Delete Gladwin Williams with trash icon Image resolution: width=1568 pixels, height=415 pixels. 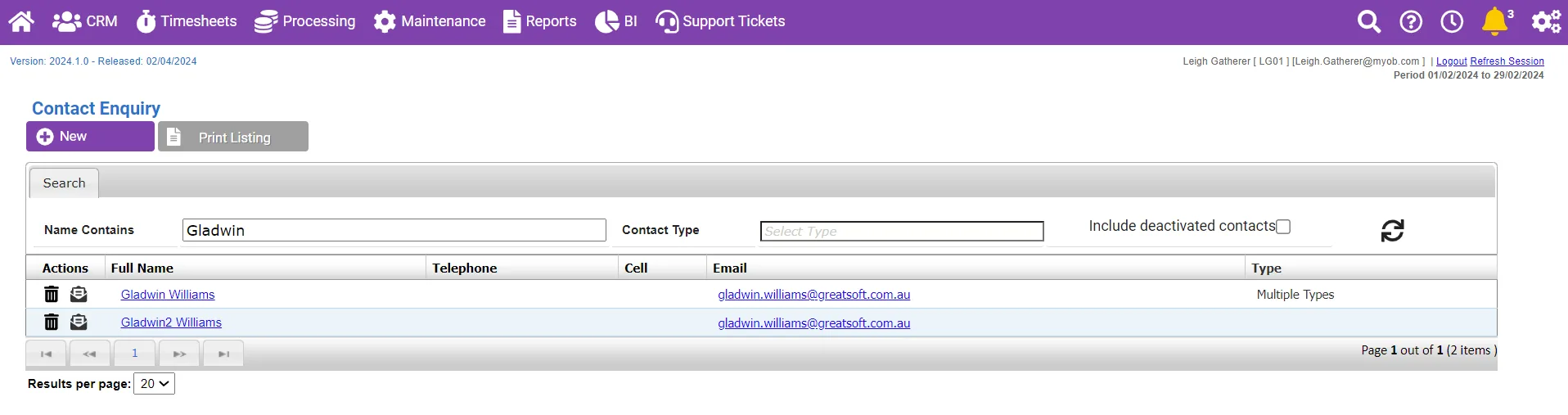52,294
